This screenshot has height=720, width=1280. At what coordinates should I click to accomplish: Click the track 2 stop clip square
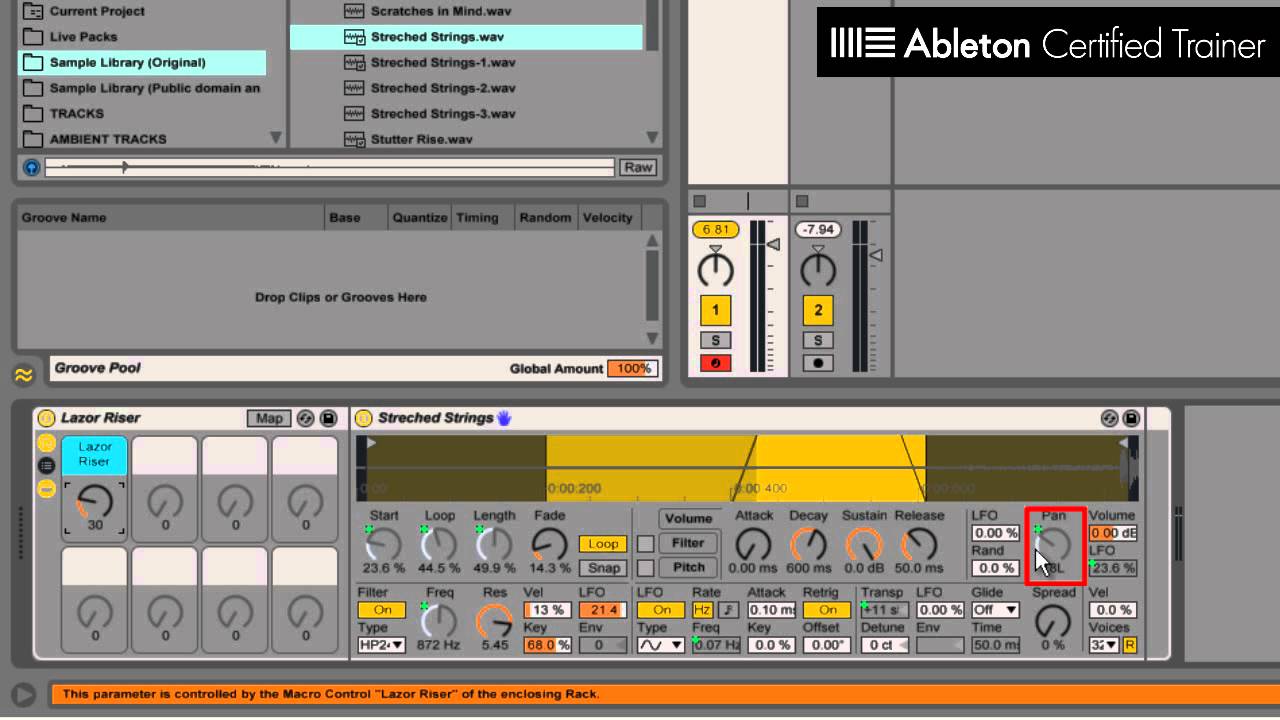tap(802, 201)
